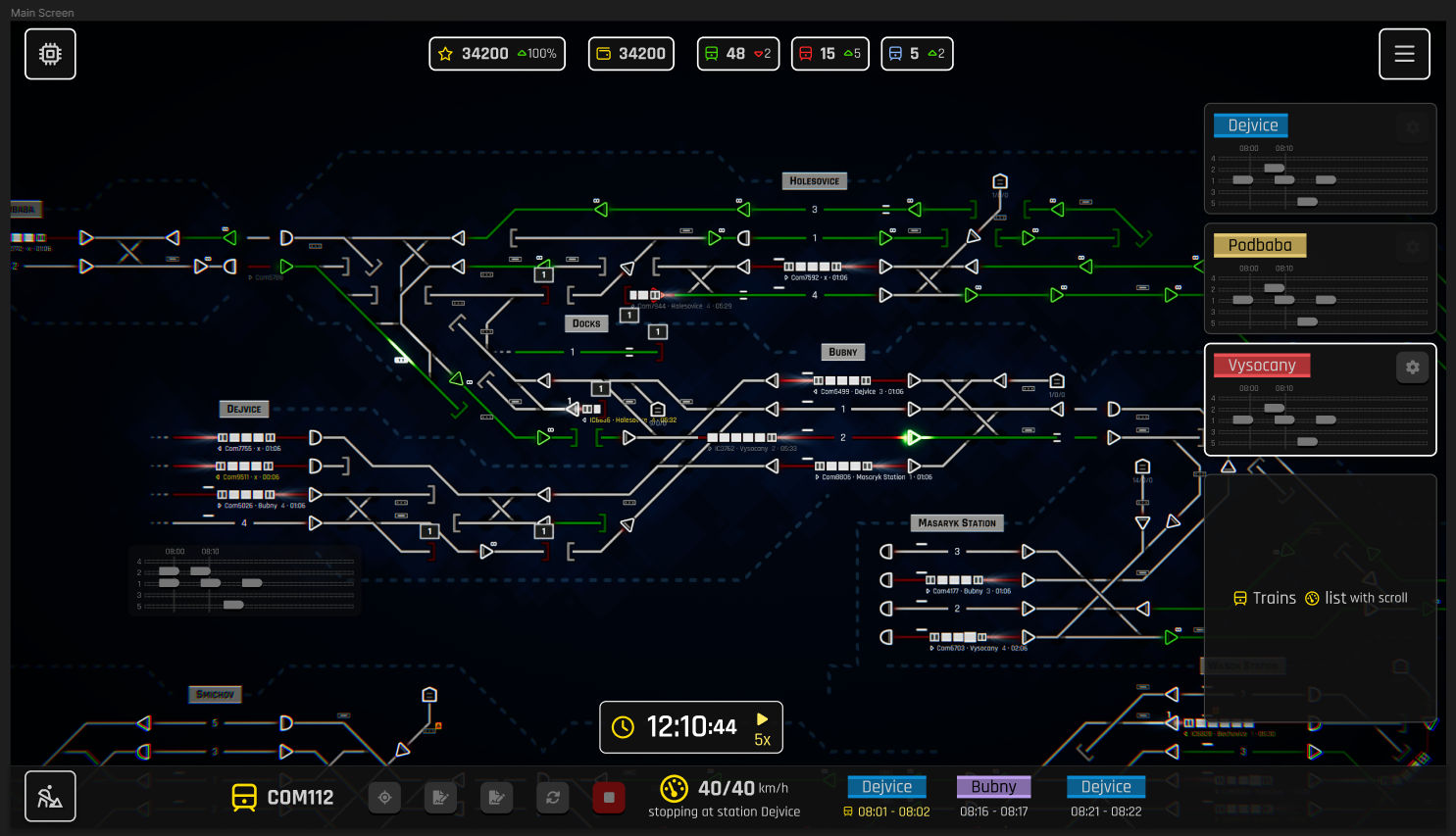1456x836 pixels.
Task: Expand the experience points 34200 stat
Action: (497, 54)
